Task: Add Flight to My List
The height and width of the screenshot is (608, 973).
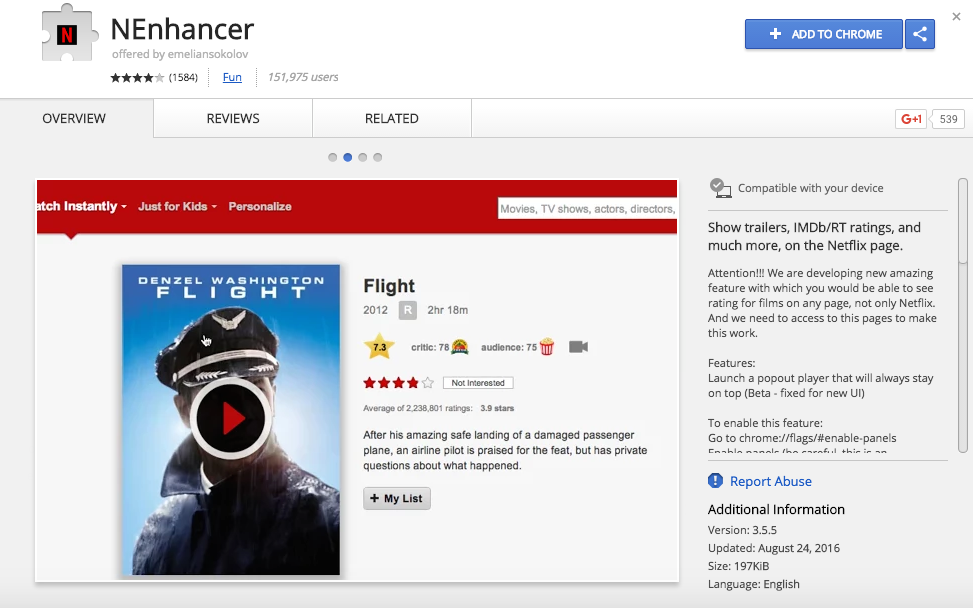Action: (x=397, y=498)
